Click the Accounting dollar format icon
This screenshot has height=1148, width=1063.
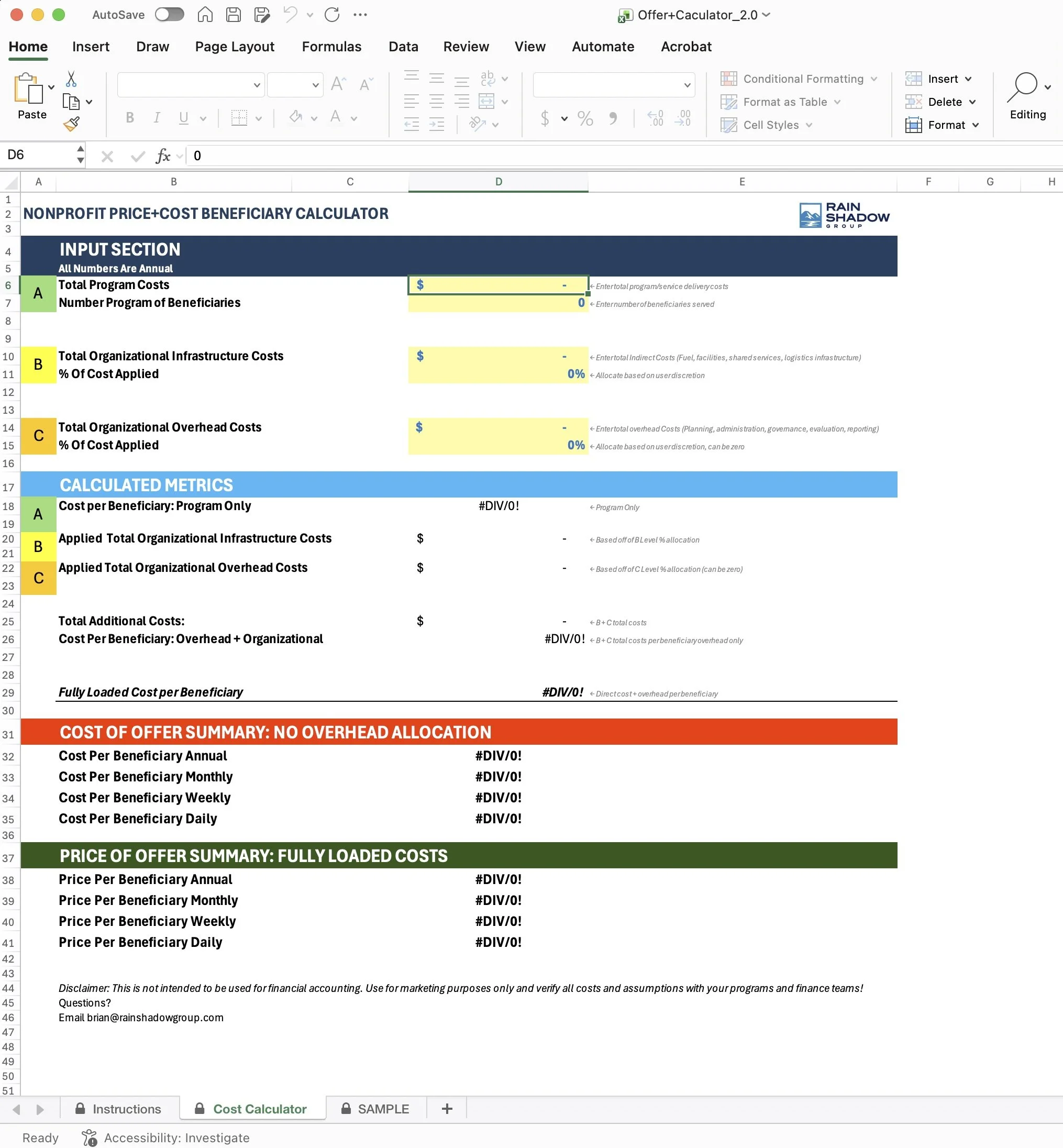click(x=545, y=118)
